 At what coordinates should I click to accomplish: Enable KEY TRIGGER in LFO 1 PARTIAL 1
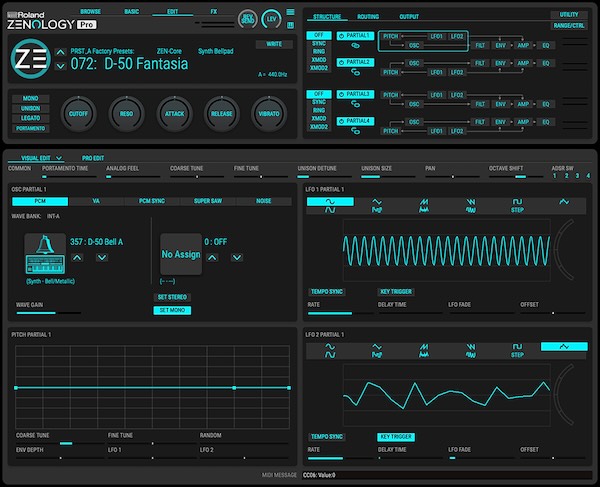(396, 292)
